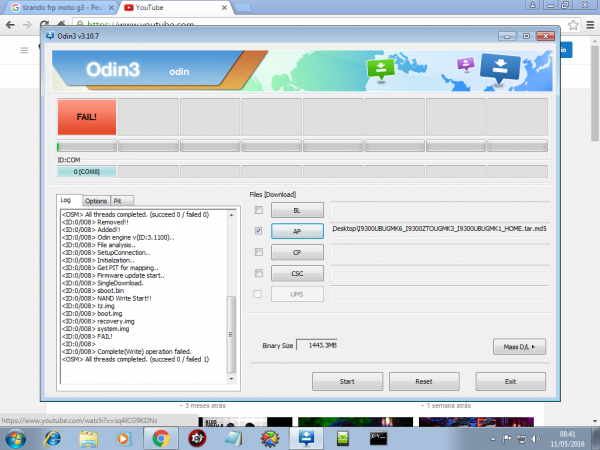This screenshot has width=600, height=450.
Task: Bookmark the page with Chrome's star icon
Action: point(573,25)
